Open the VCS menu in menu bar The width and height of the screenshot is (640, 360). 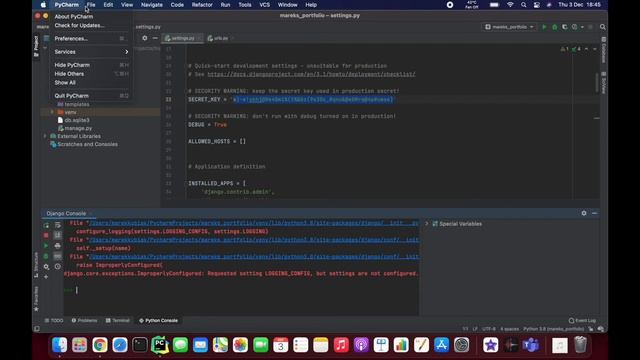tap(264, 5)
